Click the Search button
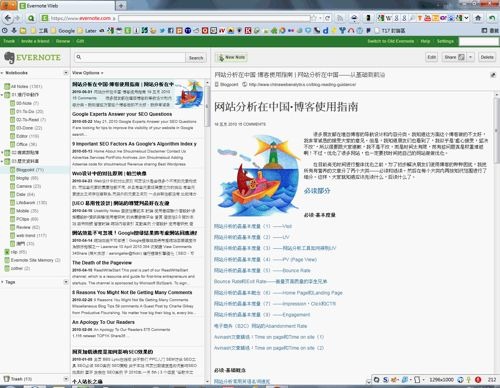Image resolution: width=500 pixels, height=388 pixels. pos(196,58)
